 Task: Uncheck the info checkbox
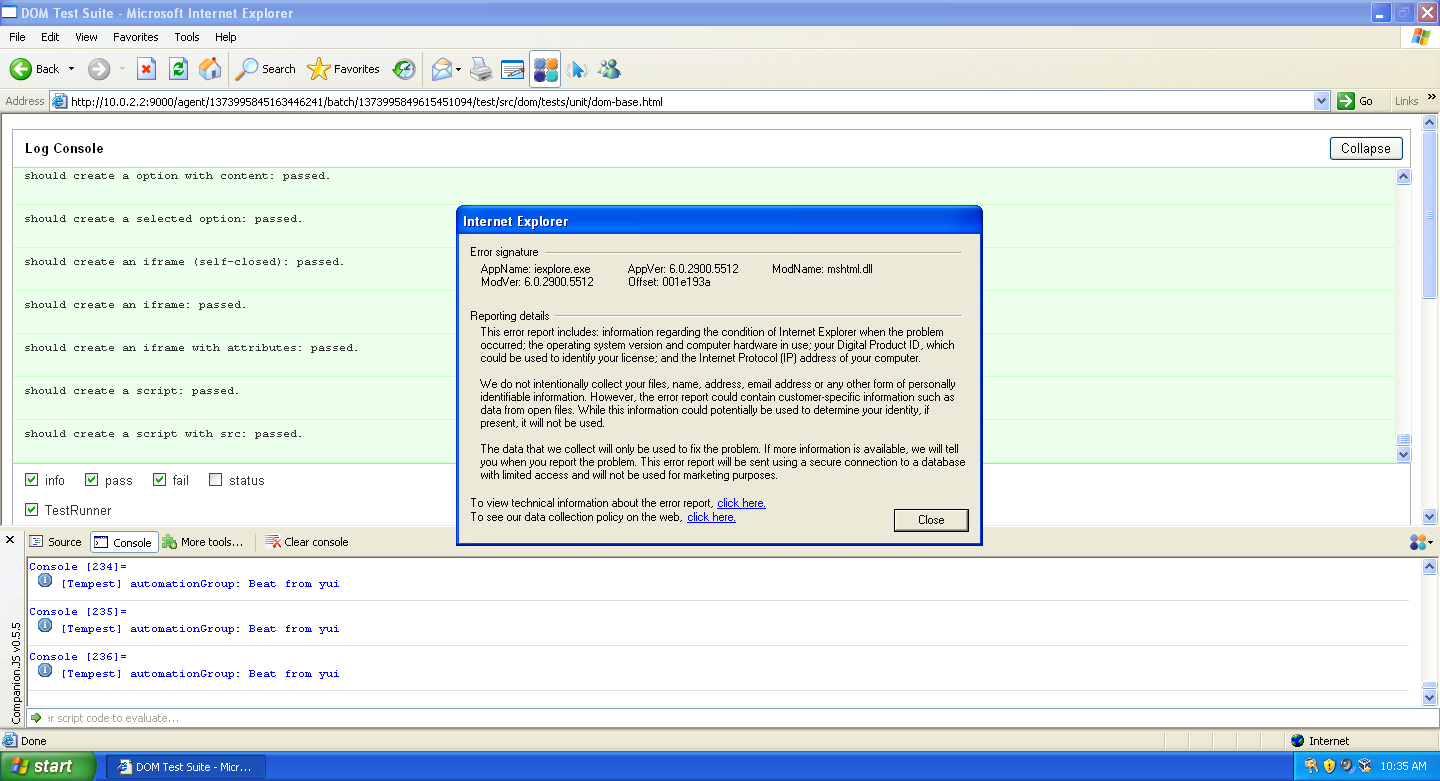click(x=31, y=480)
